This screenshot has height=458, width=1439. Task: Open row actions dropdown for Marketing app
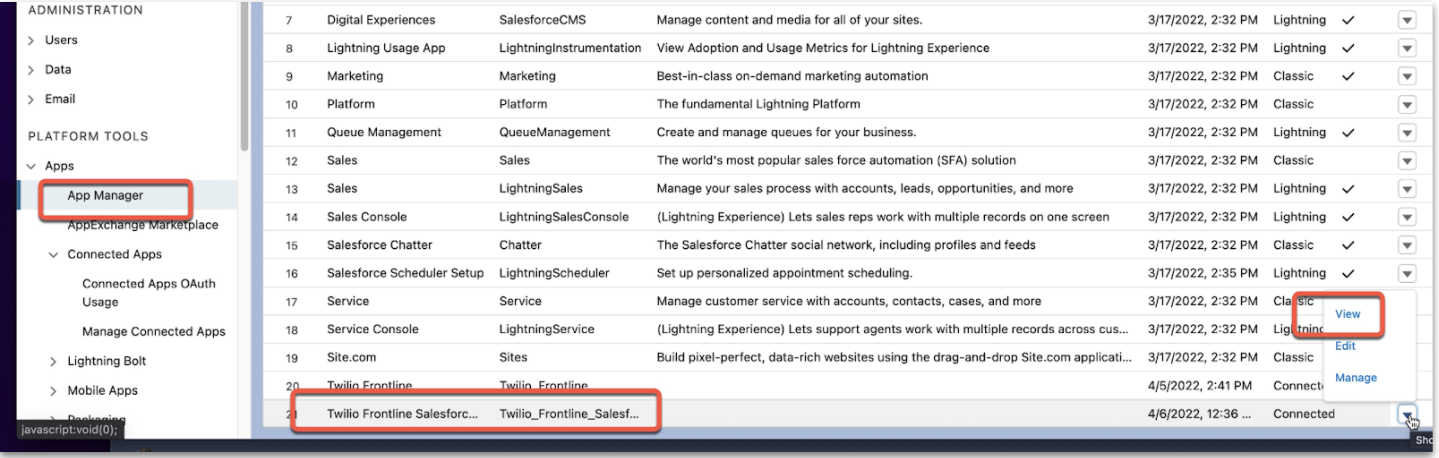pyautogui.click(x=1407, y=76)
